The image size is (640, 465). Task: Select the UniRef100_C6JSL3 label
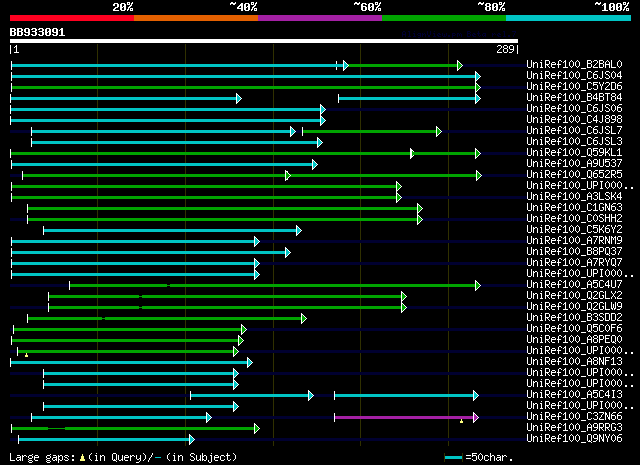[x=574, y=142]
